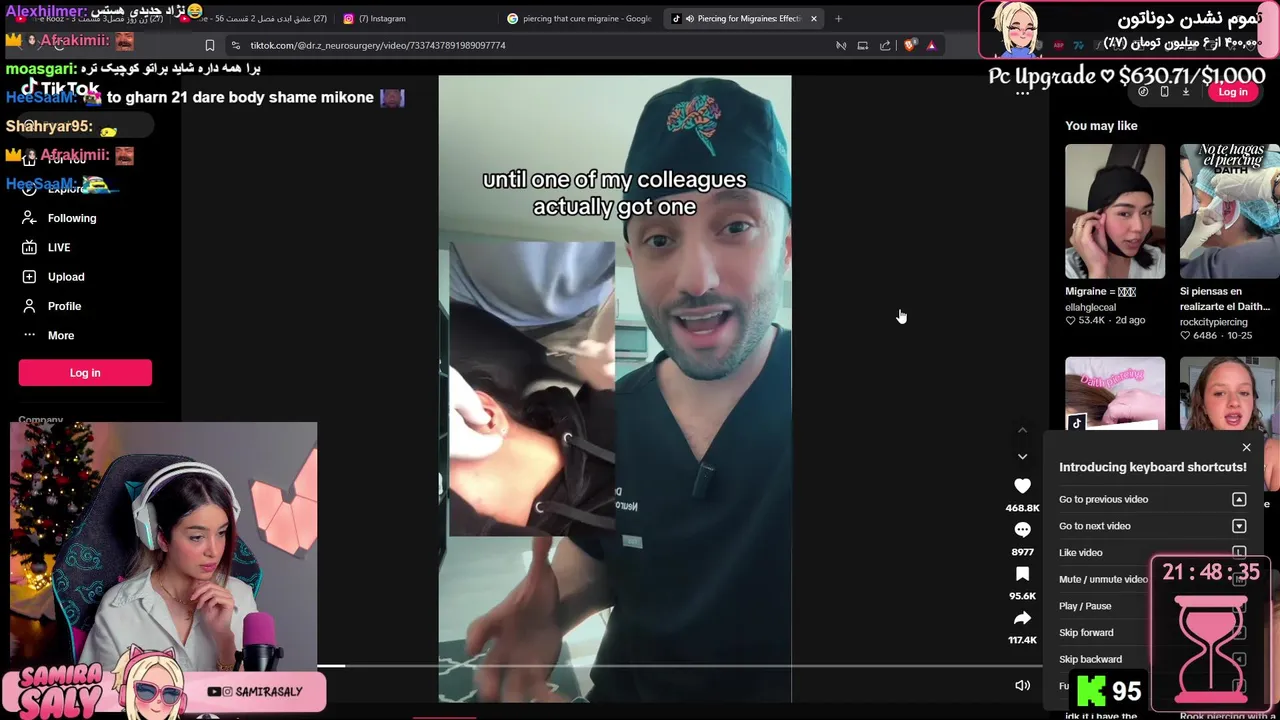Image resolution: width=1280 pixels, height=720 pixels.
Task: Share the video using the arrow icon
Action: (x=1022, y=618)
